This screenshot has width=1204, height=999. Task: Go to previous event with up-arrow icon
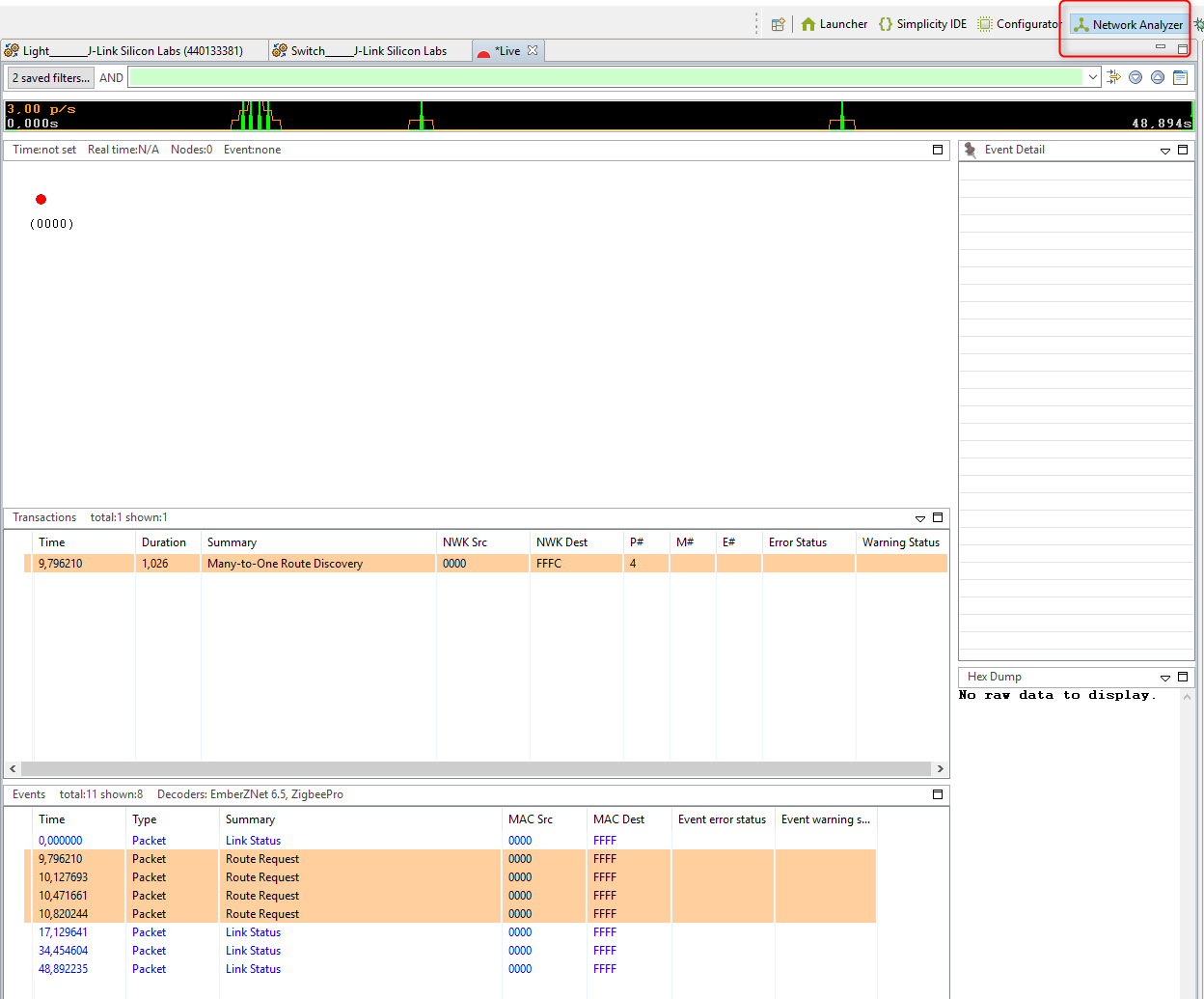click(x=1158, y=77)
